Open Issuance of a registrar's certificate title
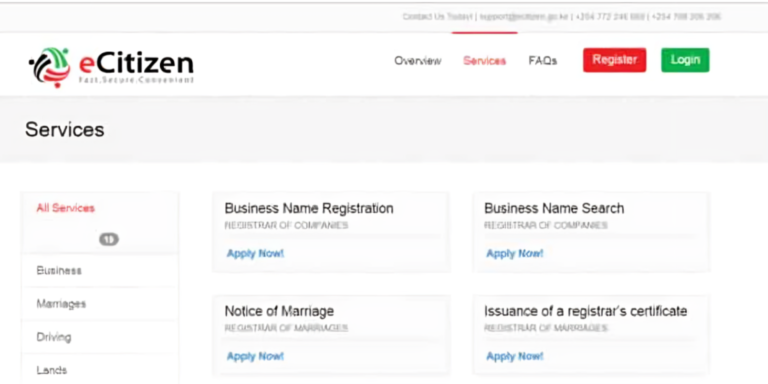This screenshot has width=768, height=384. pyautogui.click(x=585, y=311)
